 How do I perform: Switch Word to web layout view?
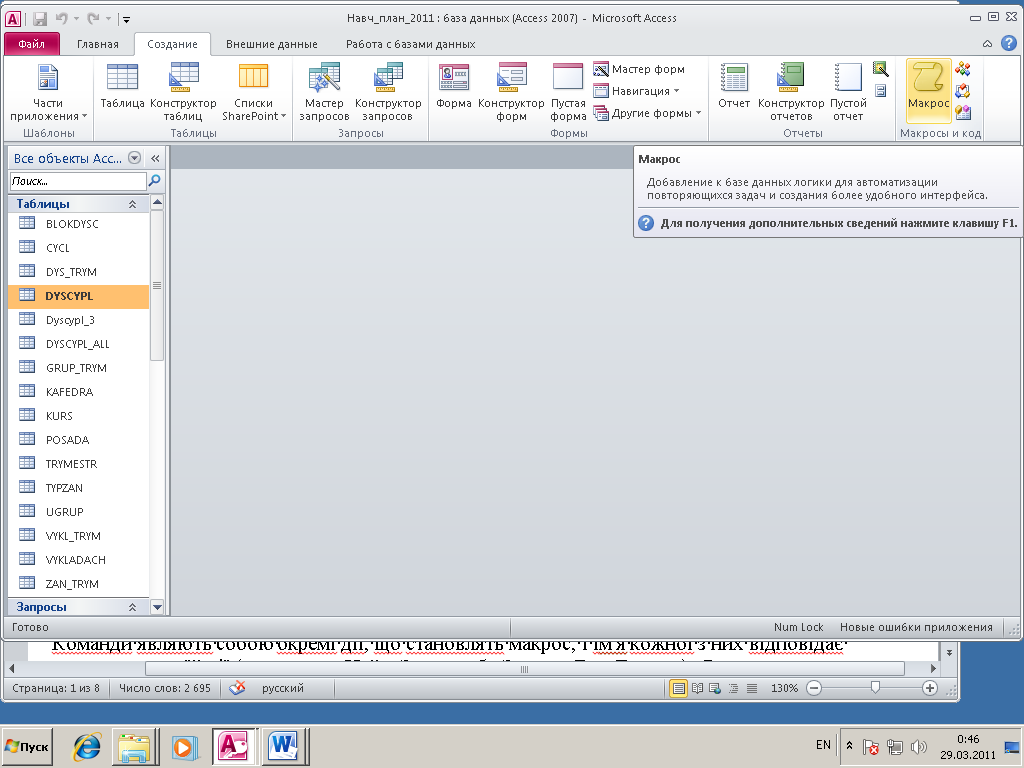pyautogui.click(x=715, y=688)
